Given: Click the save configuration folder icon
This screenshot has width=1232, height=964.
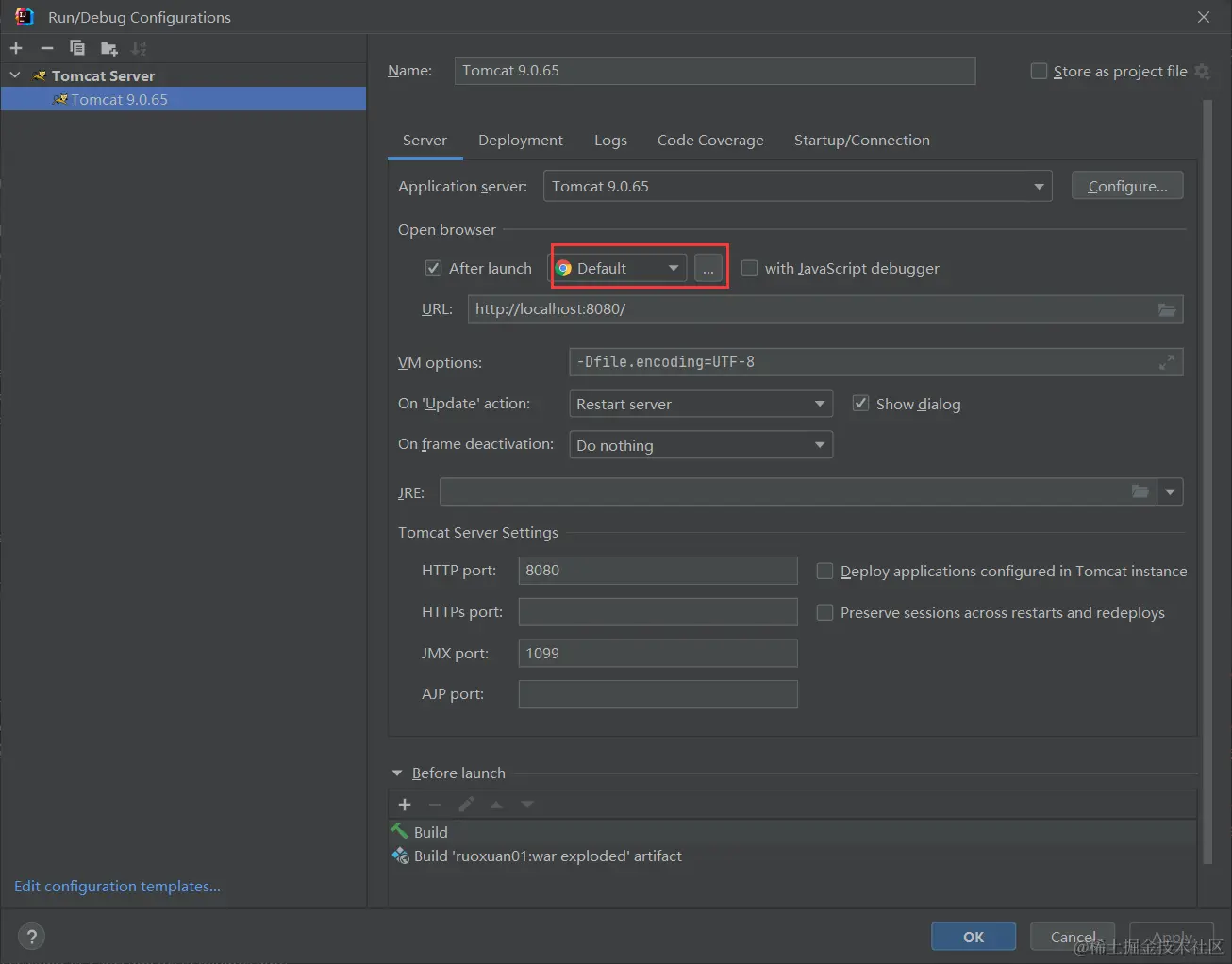Looking at the screenshot, I should [109, 48].
